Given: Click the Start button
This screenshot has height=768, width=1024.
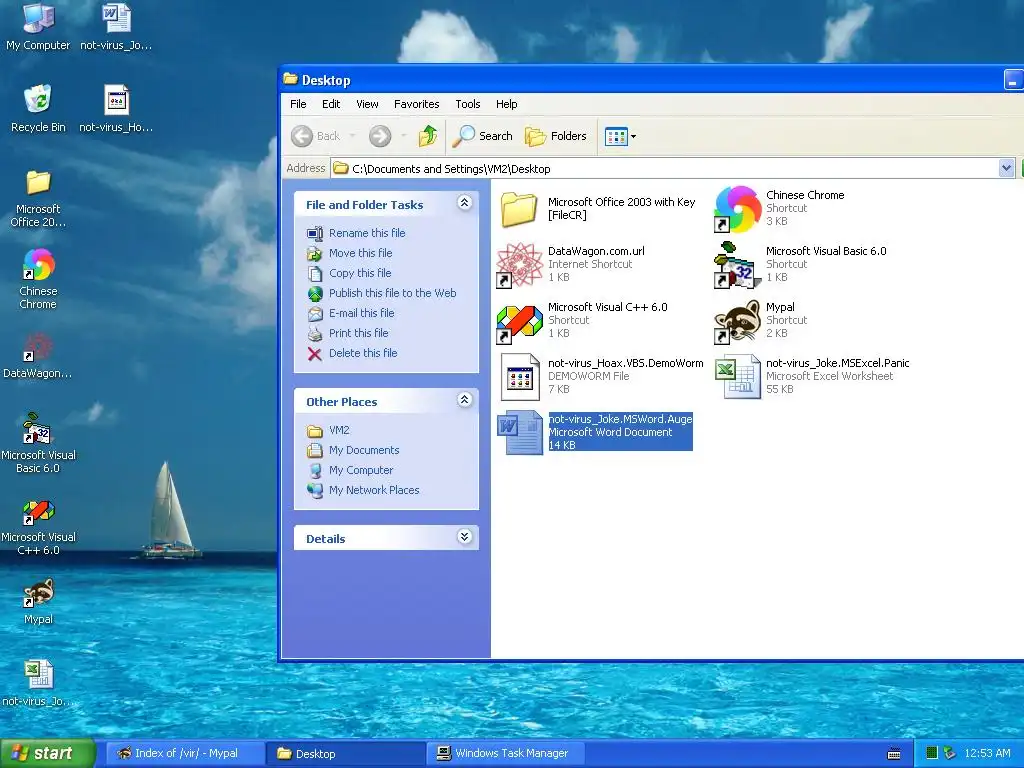Looking at the screenshot, I should [47, 753].
